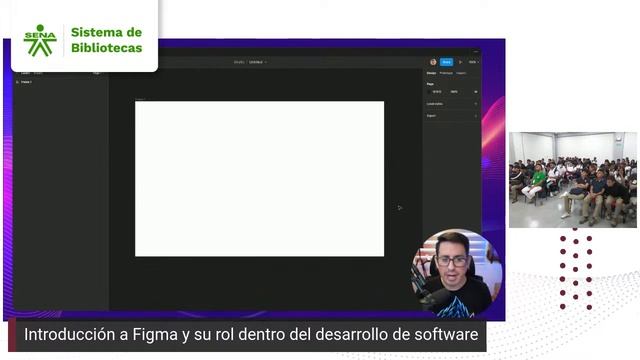This screenshot has height=360, width=640.
Task: Click the page background hex value field
Action: pos(437,92)
